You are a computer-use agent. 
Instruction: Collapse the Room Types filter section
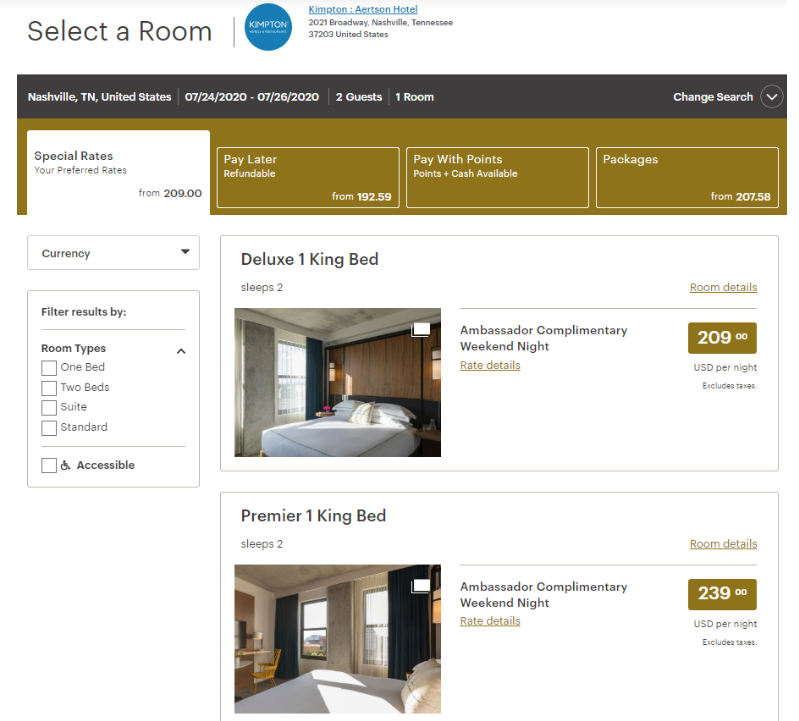click(x=181, y=351)
